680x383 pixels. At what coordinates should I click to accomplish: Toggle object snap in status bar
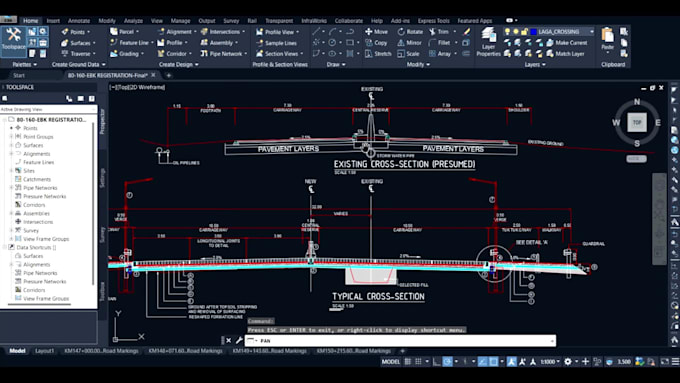tap(493, 361)
